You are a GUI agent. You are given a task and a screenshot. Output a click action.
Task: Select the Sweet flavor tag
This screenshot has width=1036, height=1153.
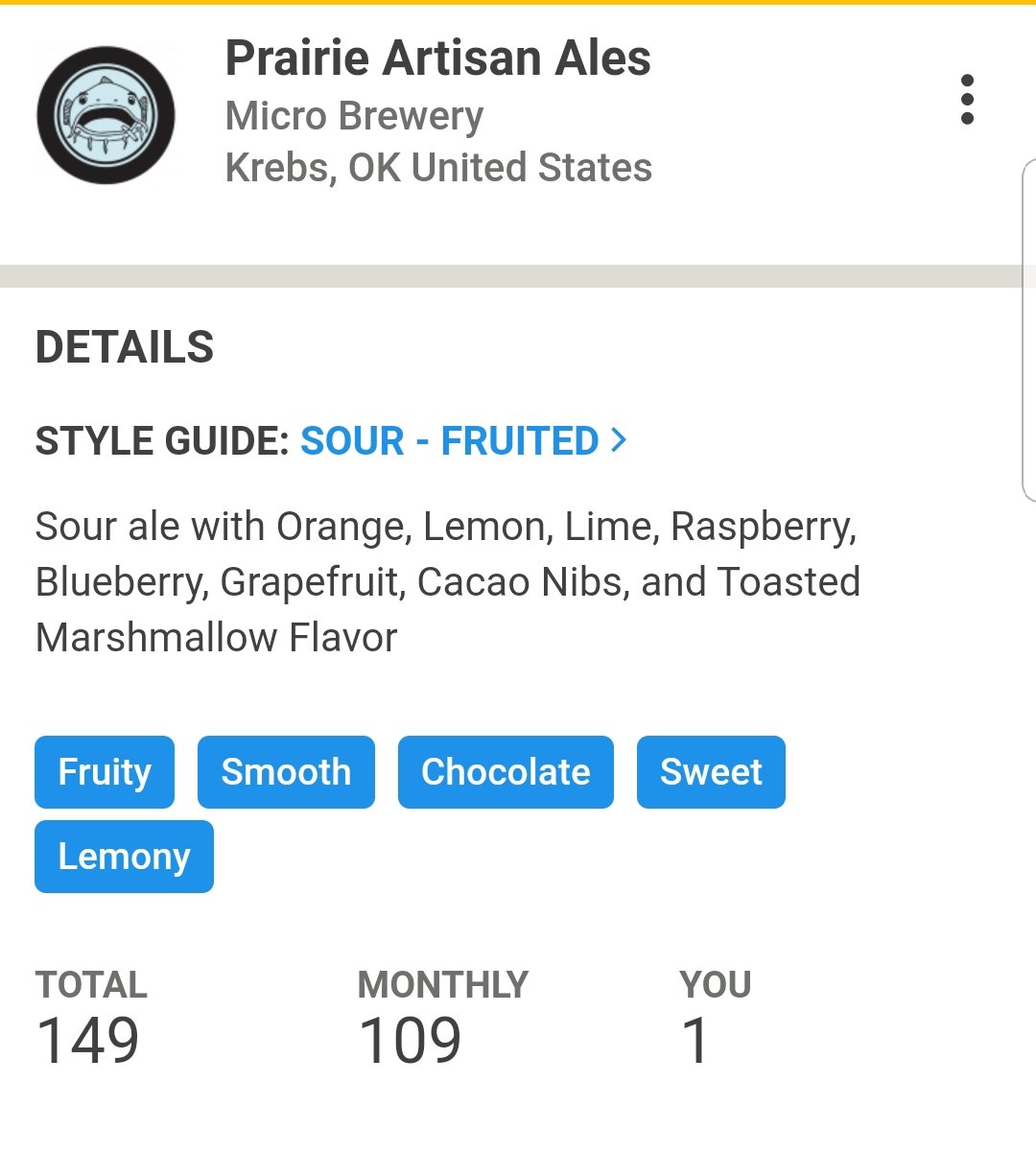point(711,772)
